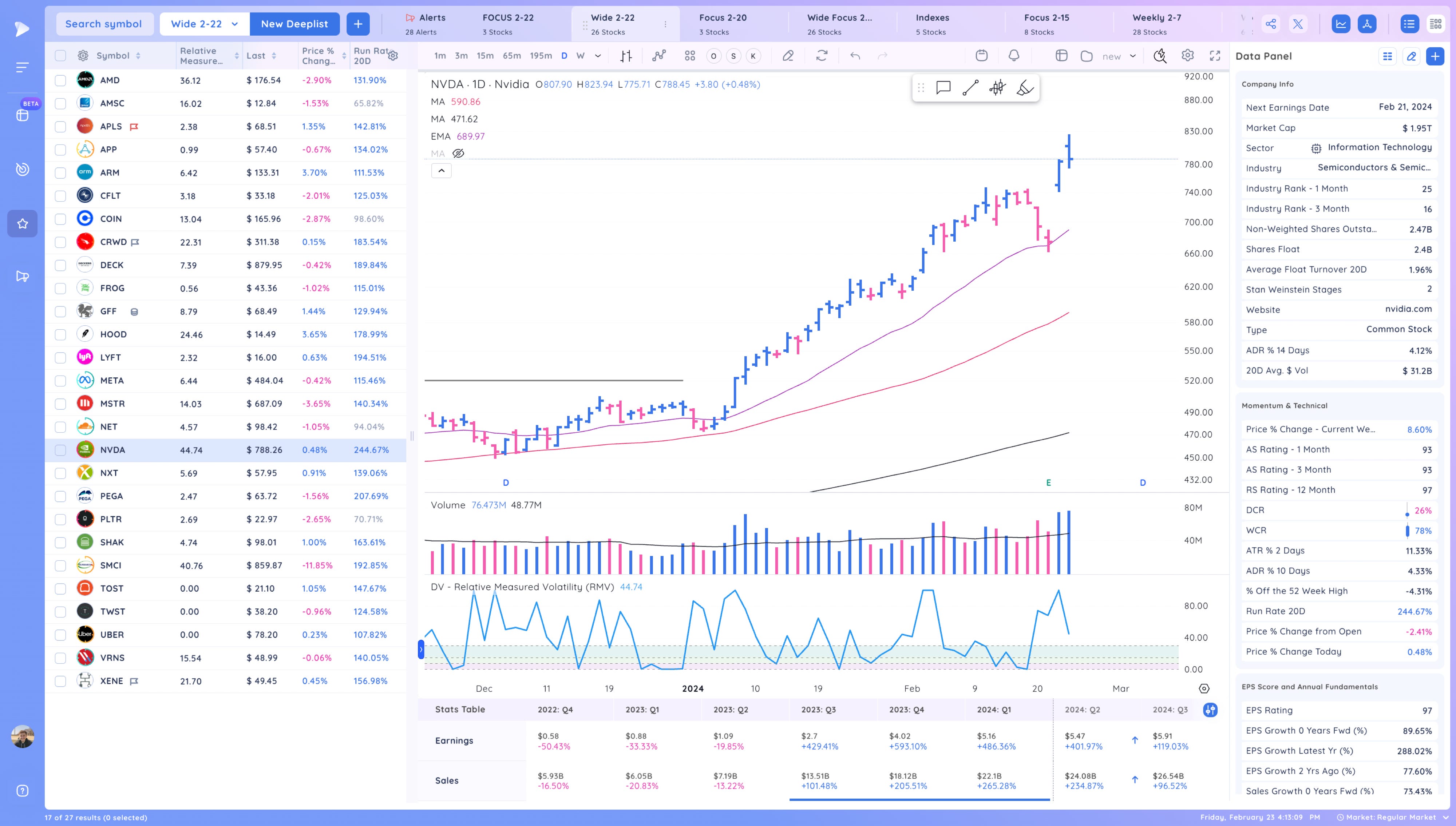Open the favorites star in left sidebar
The image size is (1456, 826).
[23, 223]
